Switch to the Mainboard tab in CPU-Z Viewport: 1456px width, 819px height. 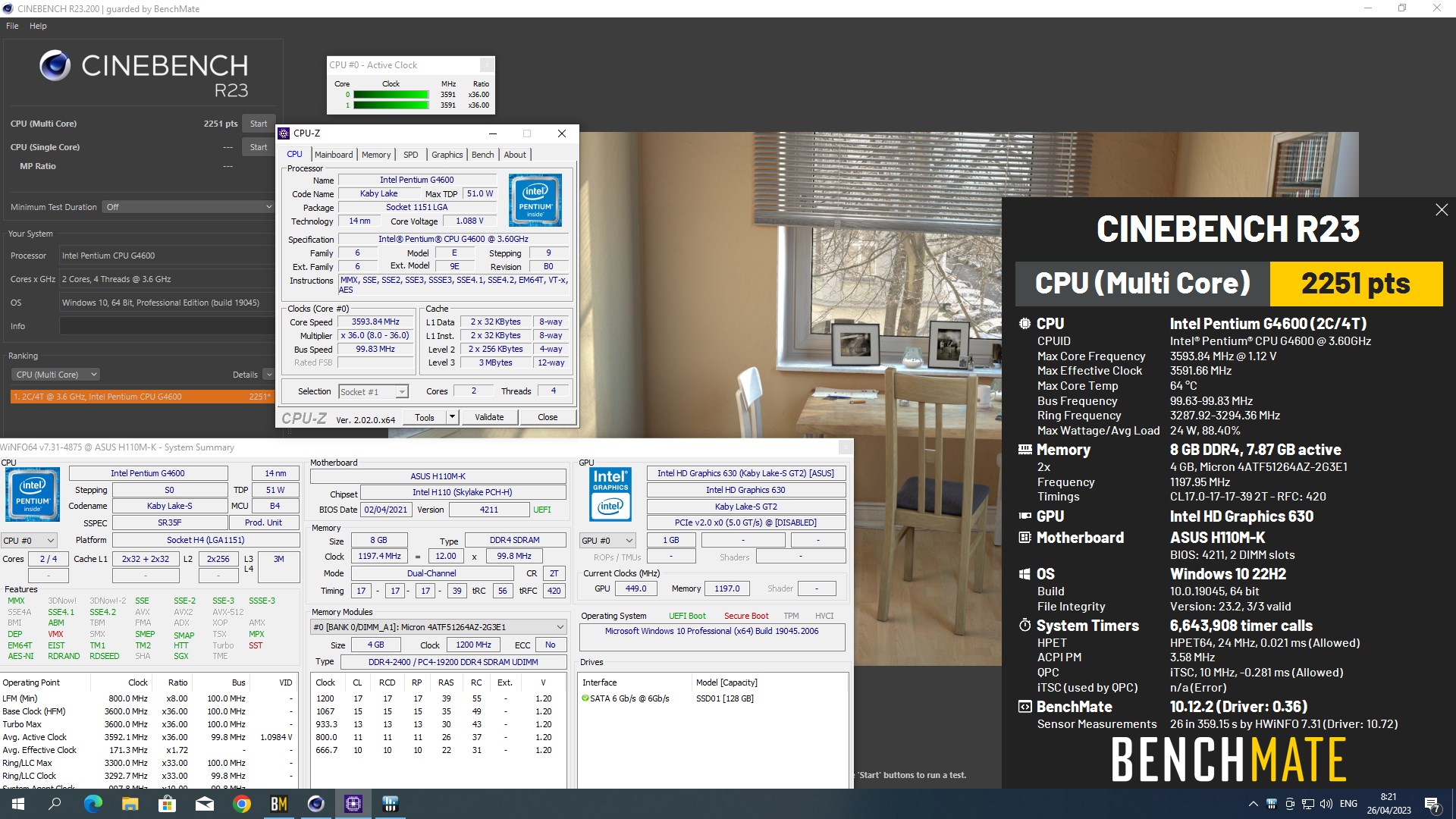334,155
